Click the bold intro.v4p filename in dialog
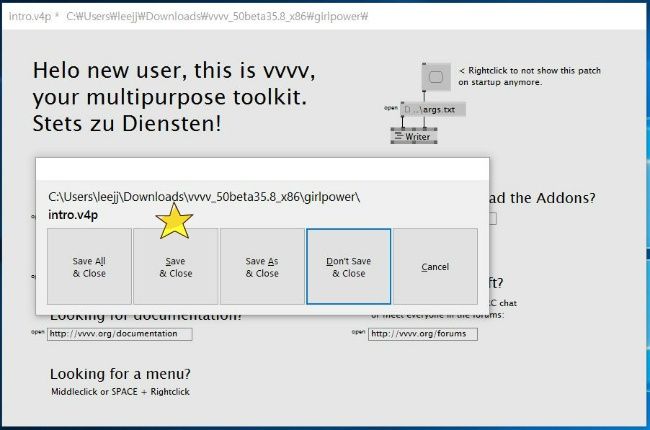Image resolution: width=650 pixels, height=430 pixels. tap(73, 215)
